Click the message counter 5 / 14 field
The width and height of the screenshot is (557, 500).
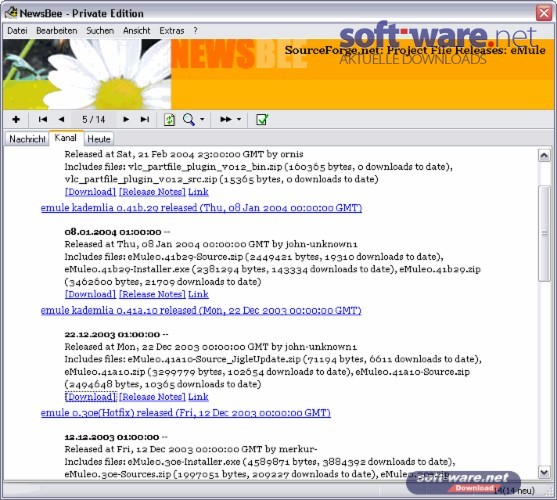click(94, 119)
